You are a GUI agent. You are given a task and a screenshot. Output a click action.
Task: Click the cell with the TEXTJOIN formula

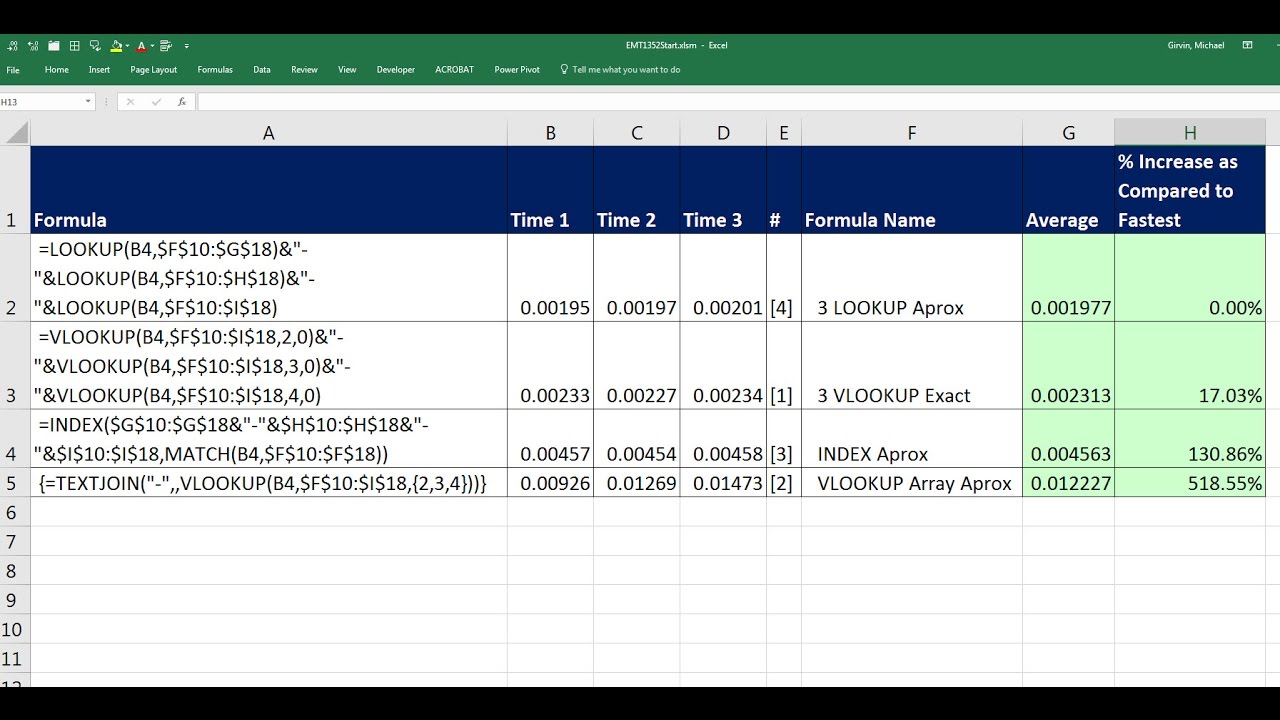tap(269, 483)
